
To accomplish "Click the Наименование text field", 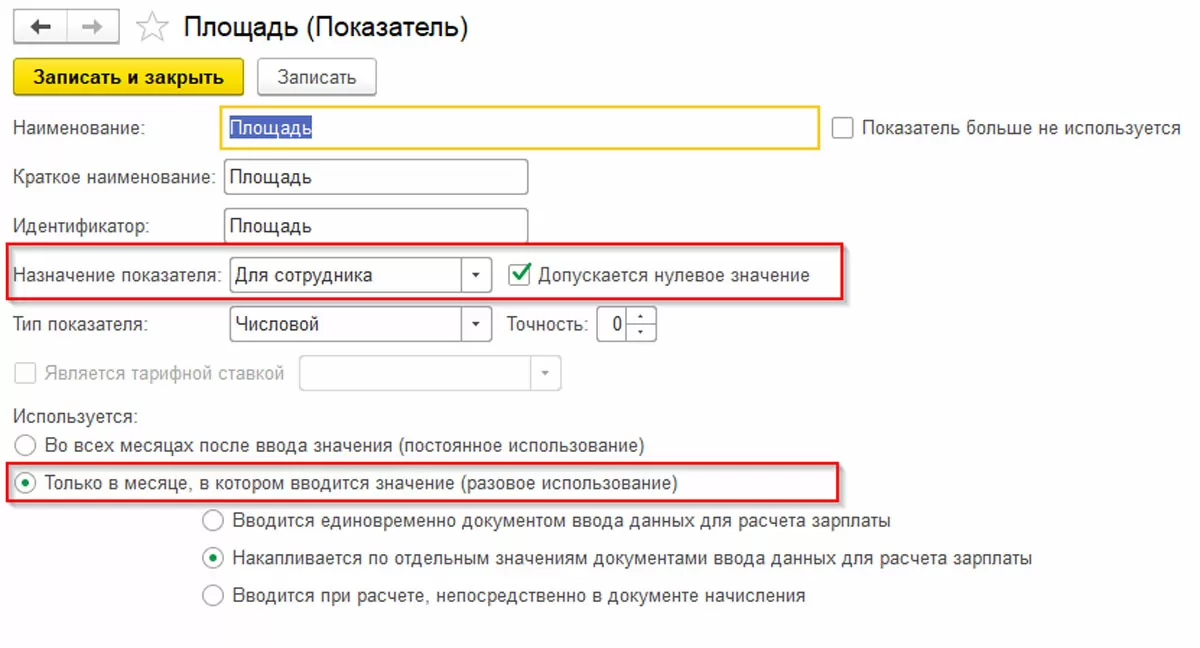I will (519, 128).
